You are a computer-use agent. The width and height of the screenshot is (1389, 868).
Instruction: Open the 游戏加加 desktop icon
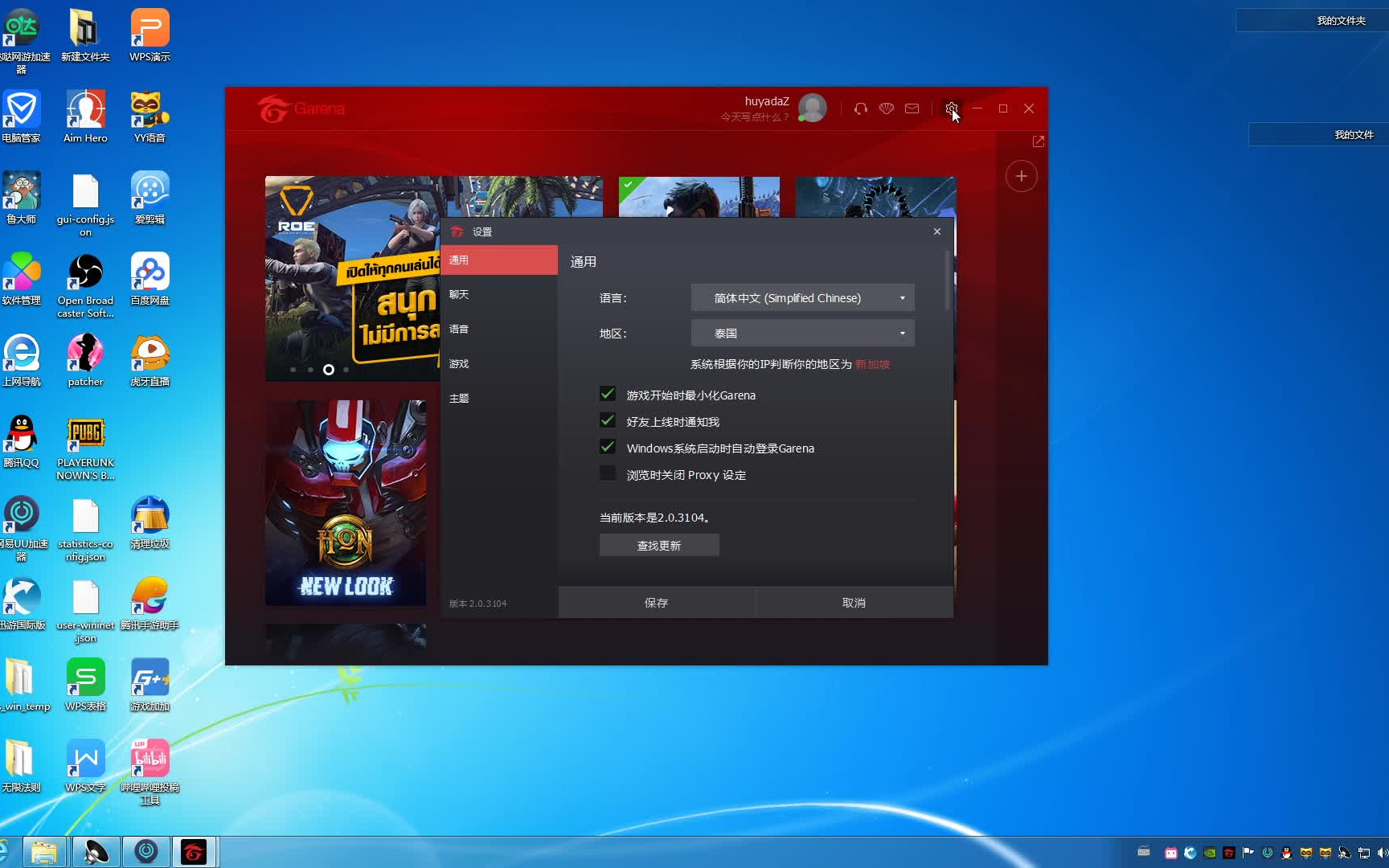[150, 685]
